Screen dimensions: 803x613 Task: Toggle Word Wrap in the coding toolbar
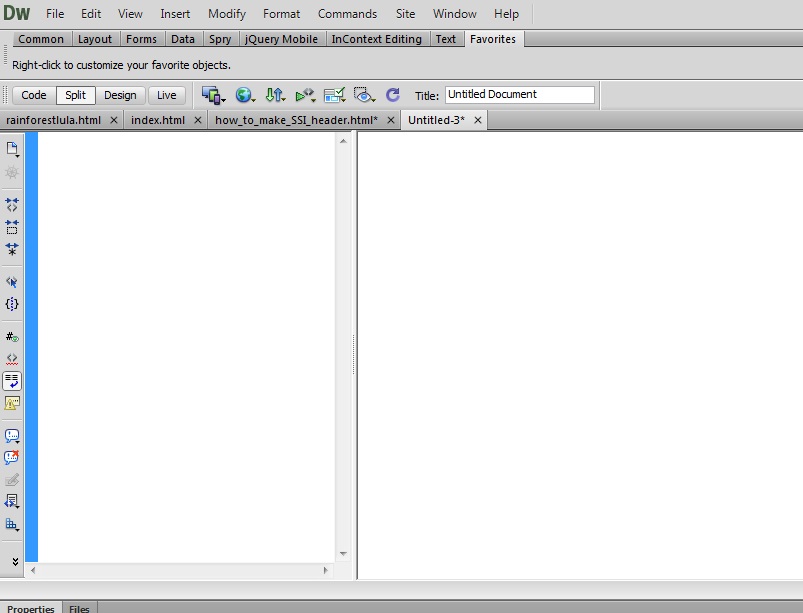click(x=12, y=381)
